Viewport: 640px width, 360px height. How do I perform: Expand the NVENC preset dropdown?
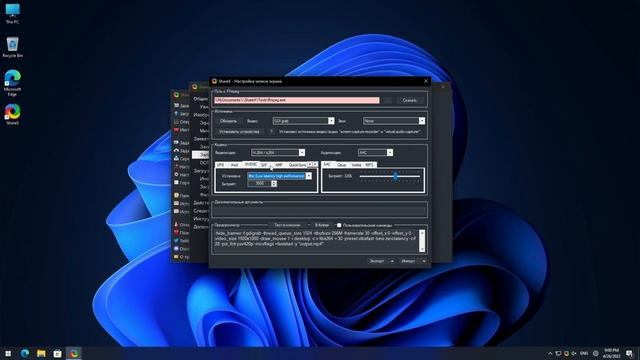[x=309, y=176]
